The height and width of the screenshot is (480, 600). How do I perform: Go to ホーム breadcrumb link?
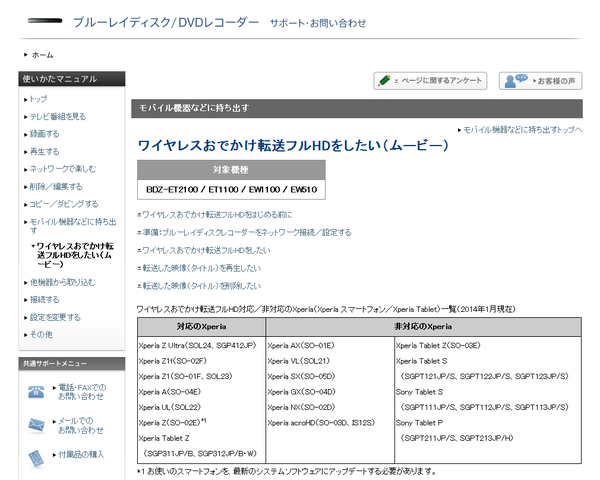click(42, 55)
